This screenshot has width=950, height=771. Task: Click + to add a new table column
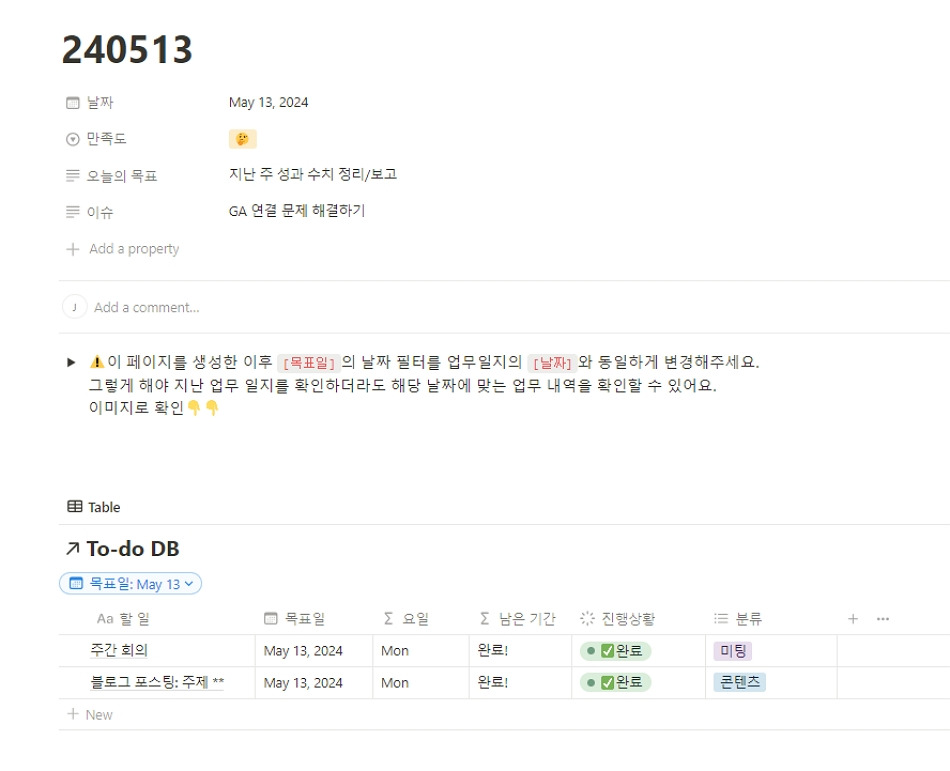click(x=852, y=618)
